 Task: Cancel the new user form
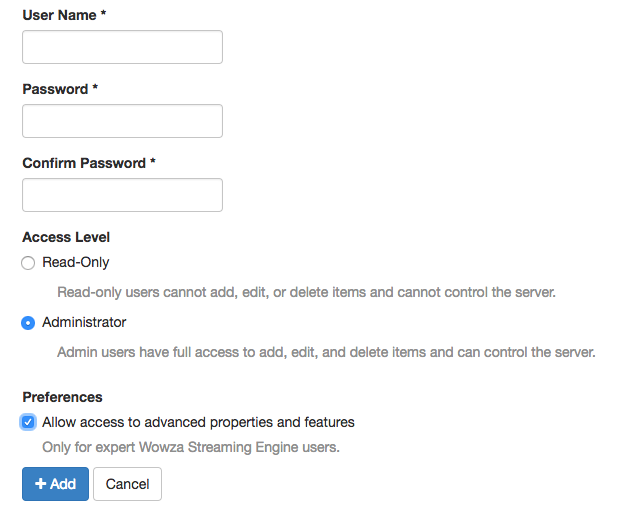click(x=127, y=484)
